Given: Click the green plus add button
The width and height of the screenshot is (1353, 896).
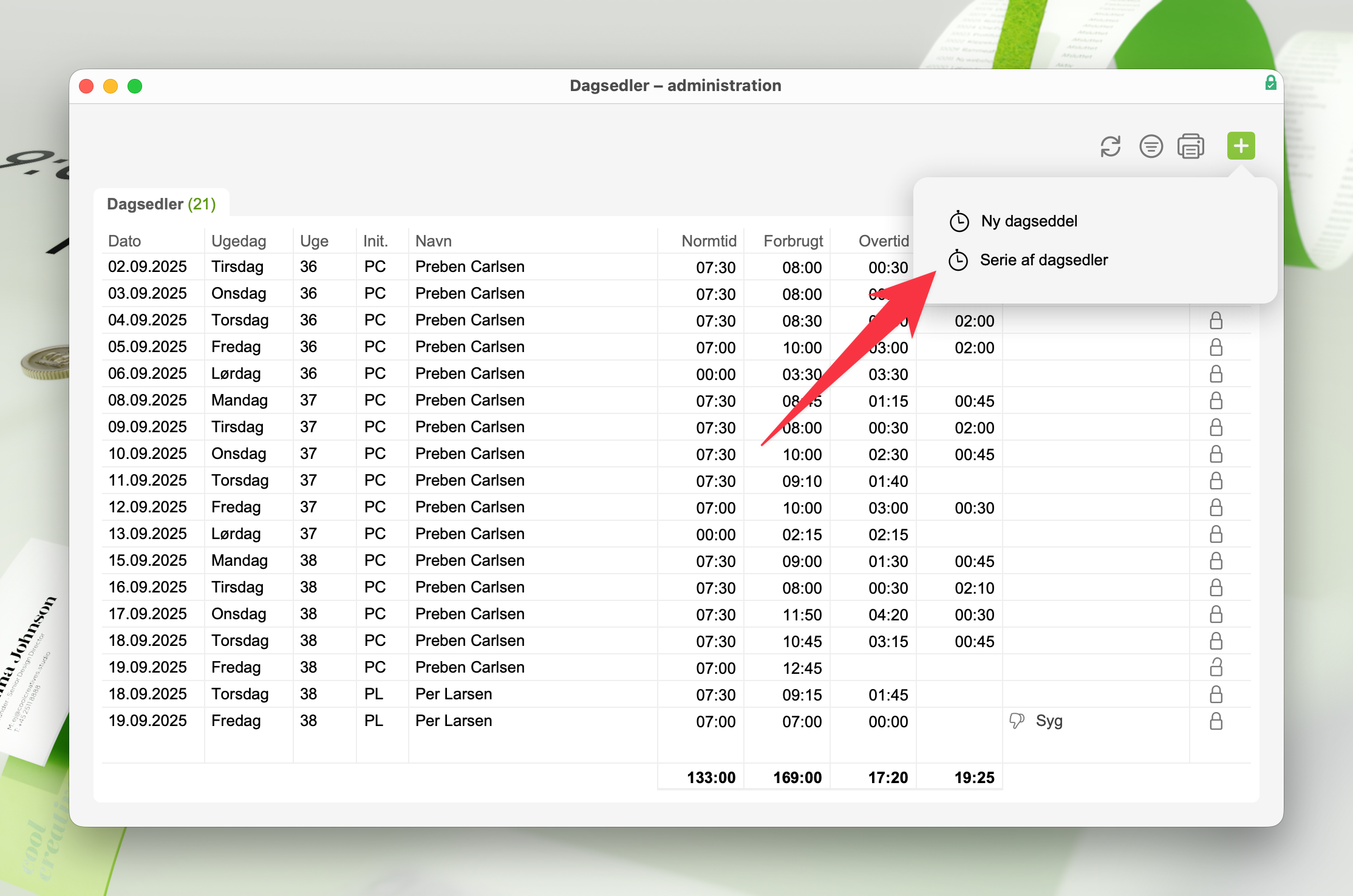Looking at the screenshot, I should pos(1241,146).
